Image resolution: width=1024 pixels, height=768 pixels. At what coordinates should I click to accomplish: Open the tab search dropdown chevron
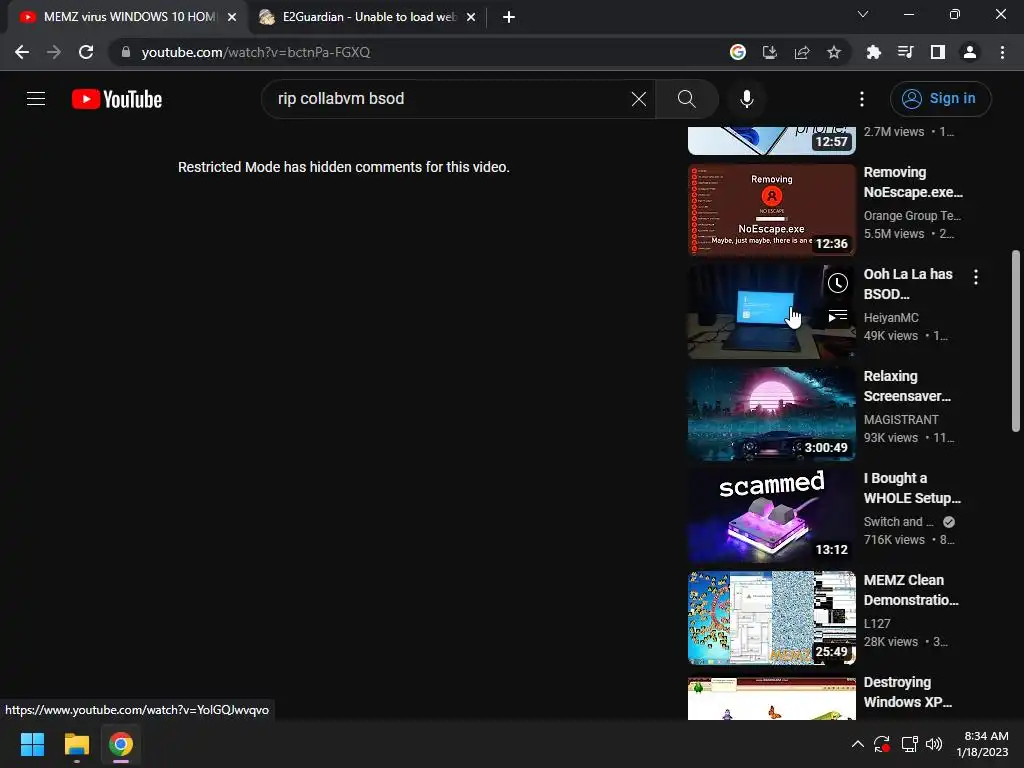tap(863, 14)
